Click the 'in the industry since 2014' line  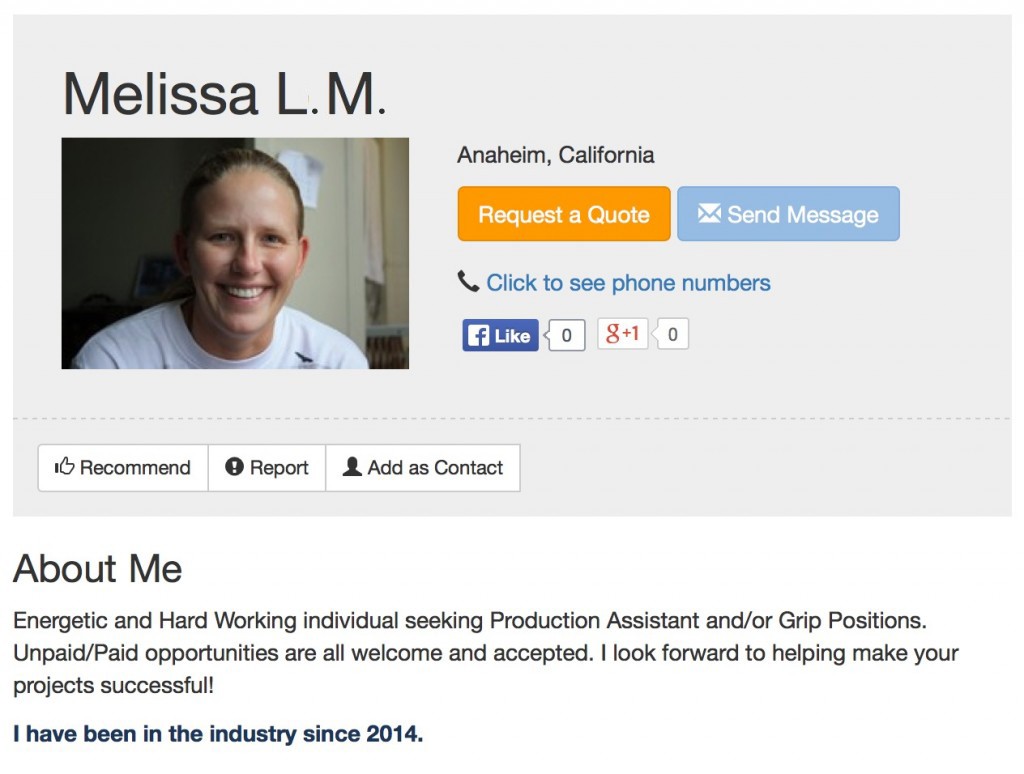(218, 734)
